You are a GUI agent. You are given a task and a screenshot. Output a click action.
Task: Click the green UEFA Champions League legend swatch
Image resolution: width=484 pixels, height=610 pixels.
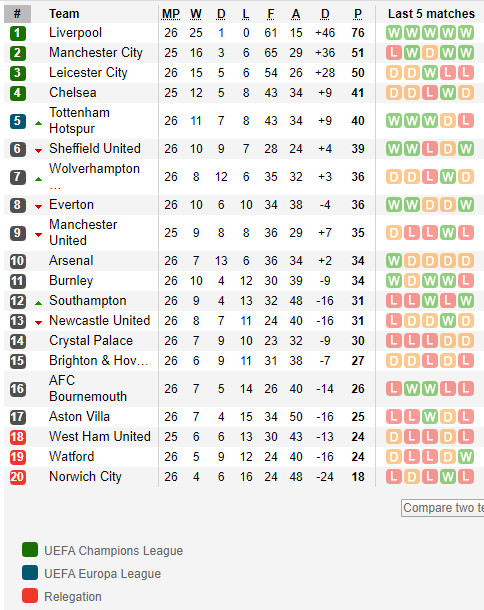point(30,550)
